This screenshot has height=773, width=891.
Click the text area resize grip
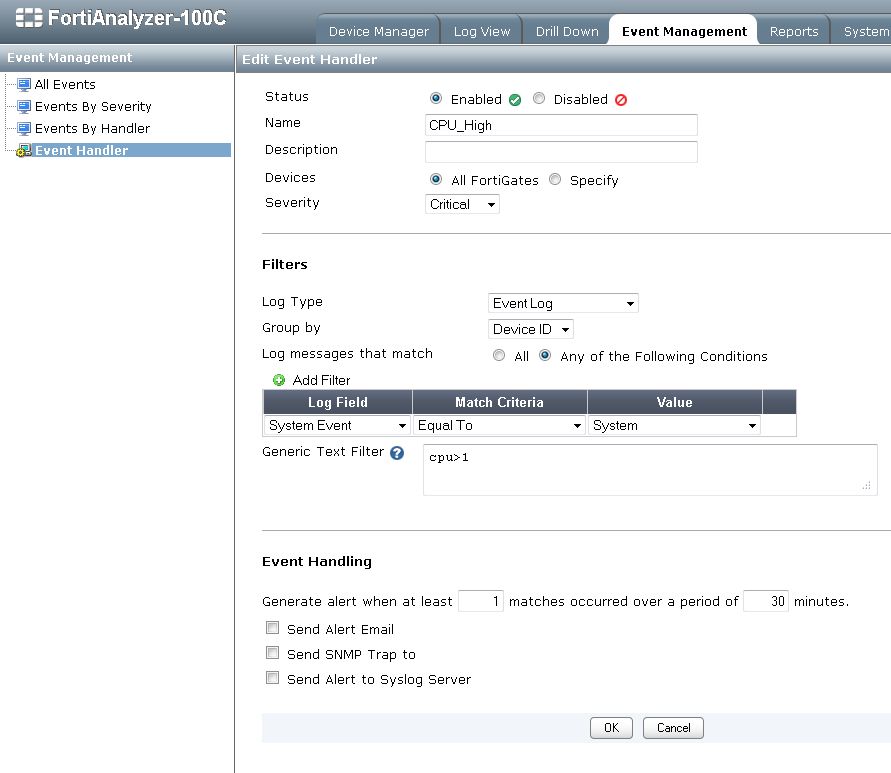coord(867,486)
